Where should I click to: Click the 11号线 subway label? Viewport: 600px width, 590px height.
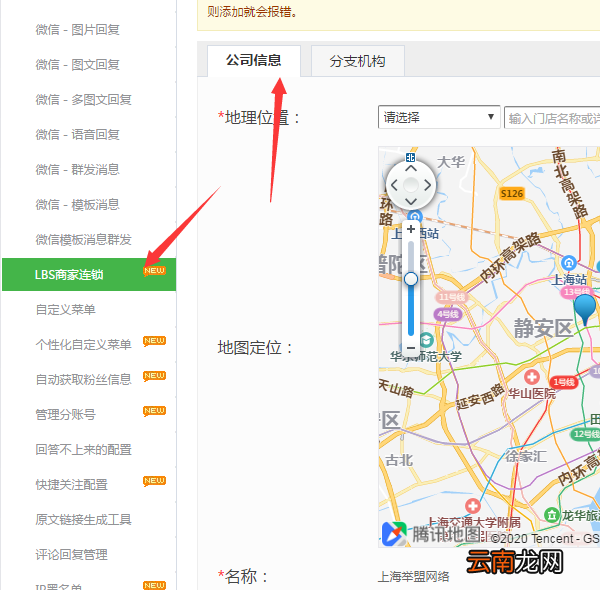point(452,297)
